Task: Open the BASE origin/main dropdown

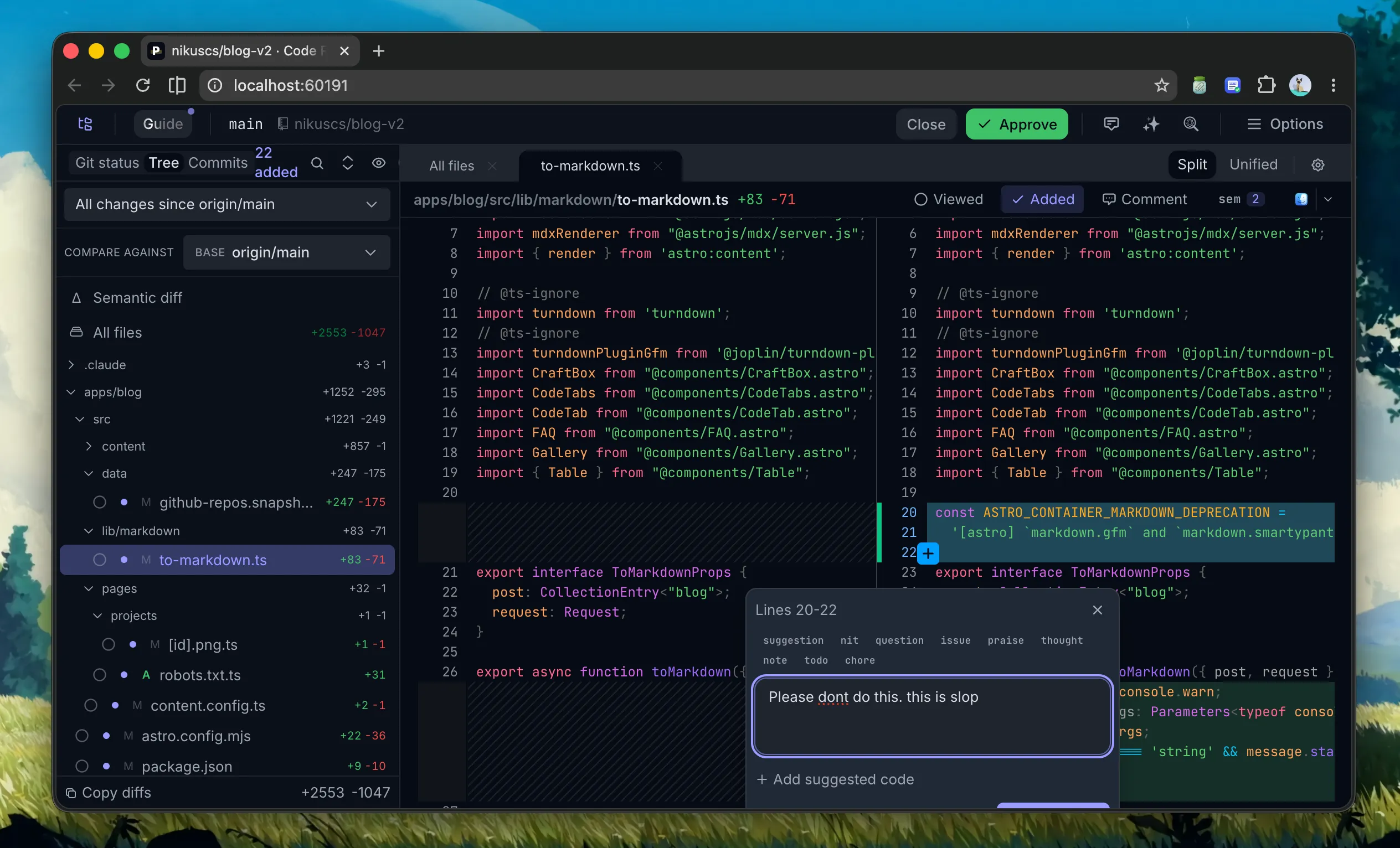Action: (286, 252)
